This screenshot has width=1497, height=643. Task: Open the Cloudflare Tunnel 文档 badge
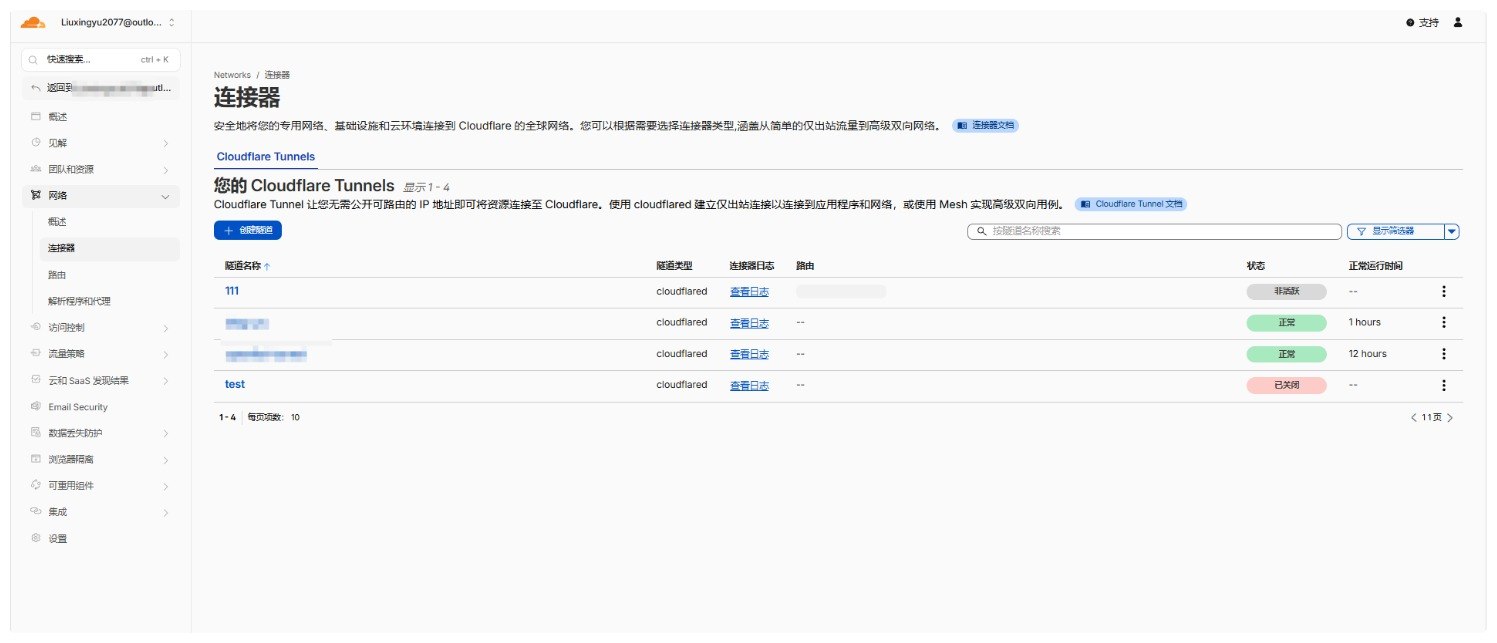tap(1131, 203)
